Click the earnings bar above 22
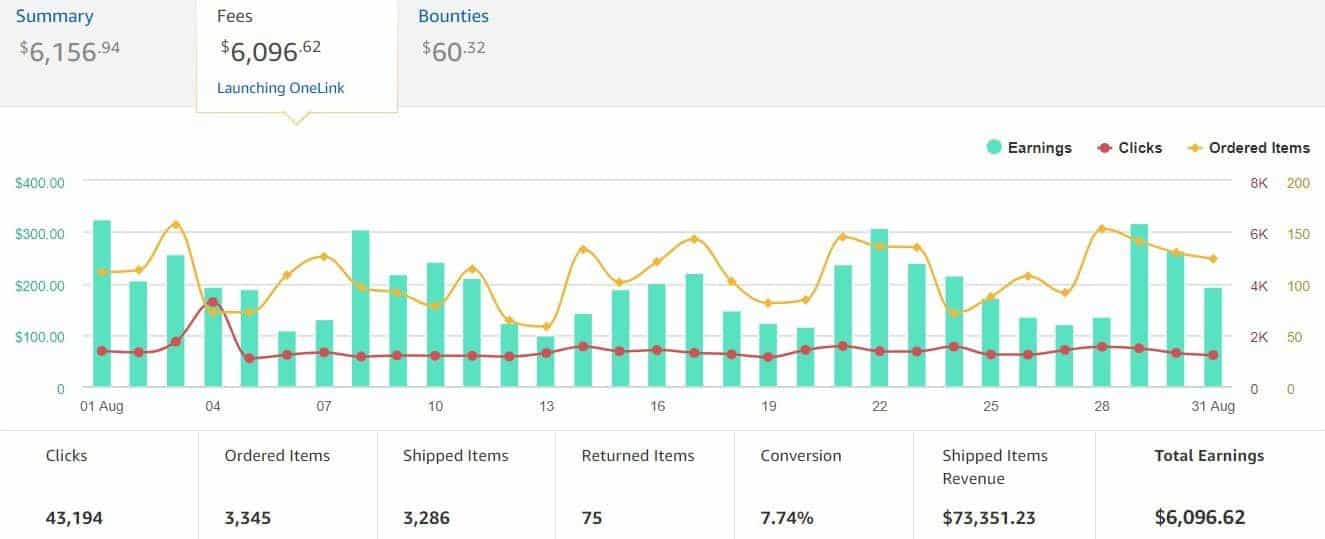 [x=879, y=308]
